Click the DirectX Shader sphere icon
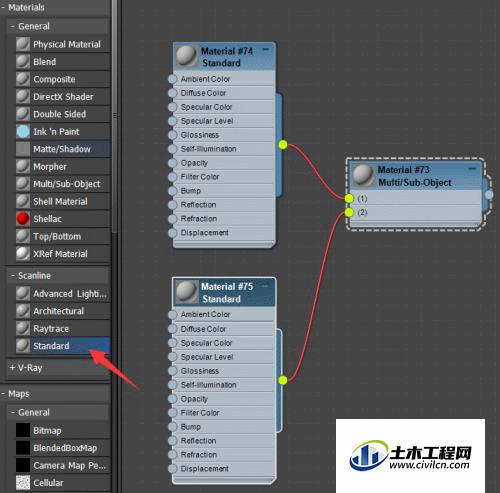This screenshot has height=493, width=500. tap(23, 97)
